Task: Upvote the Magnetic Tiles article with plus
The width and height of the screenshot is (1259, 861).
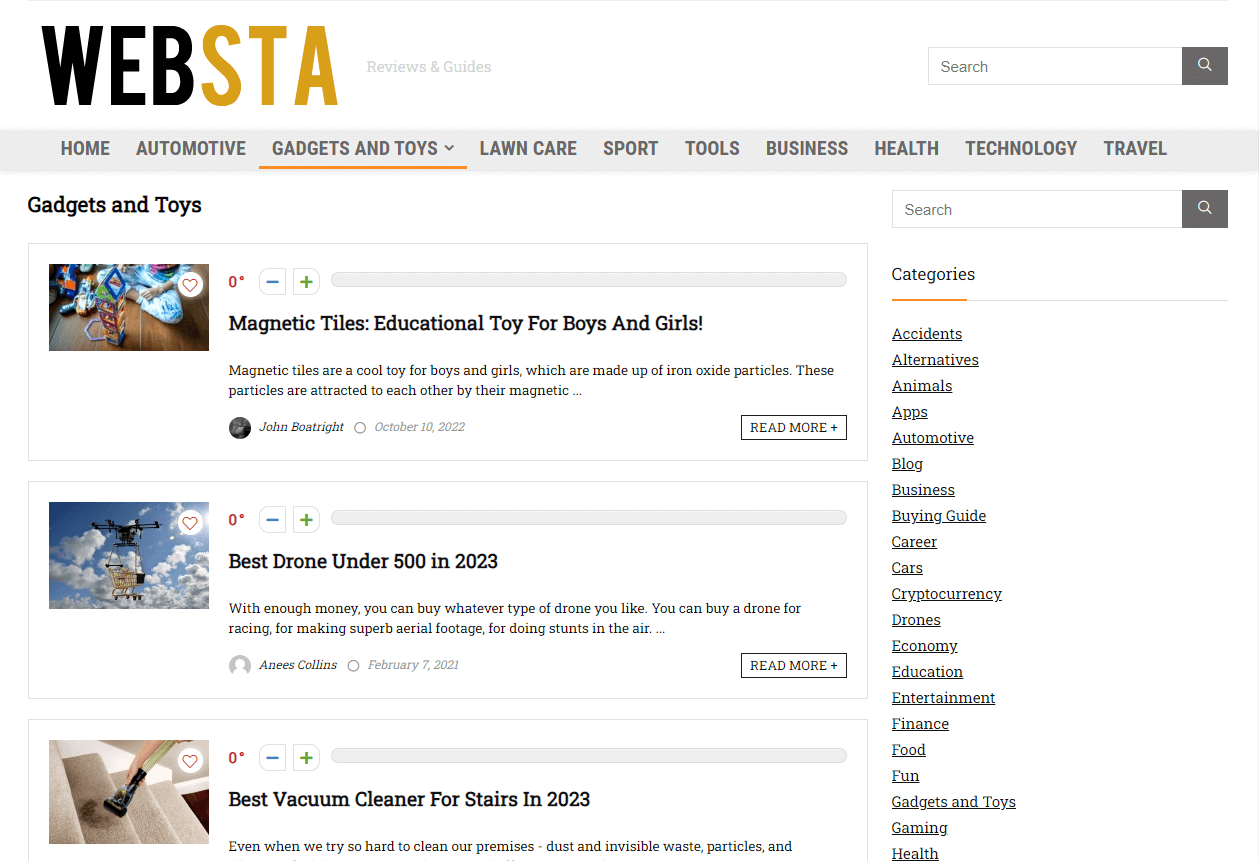Action: (306, 282)
